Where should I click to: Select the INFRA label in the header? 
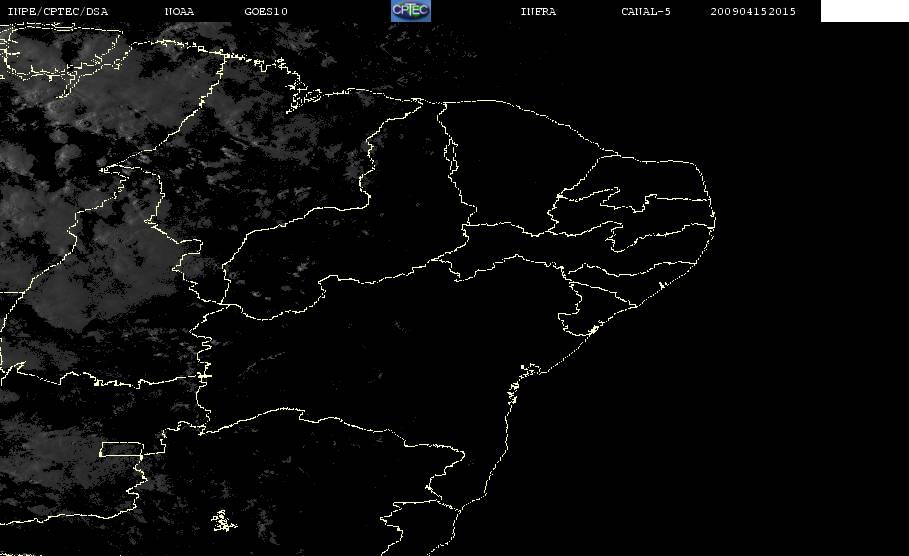click(x=539, y=12)
